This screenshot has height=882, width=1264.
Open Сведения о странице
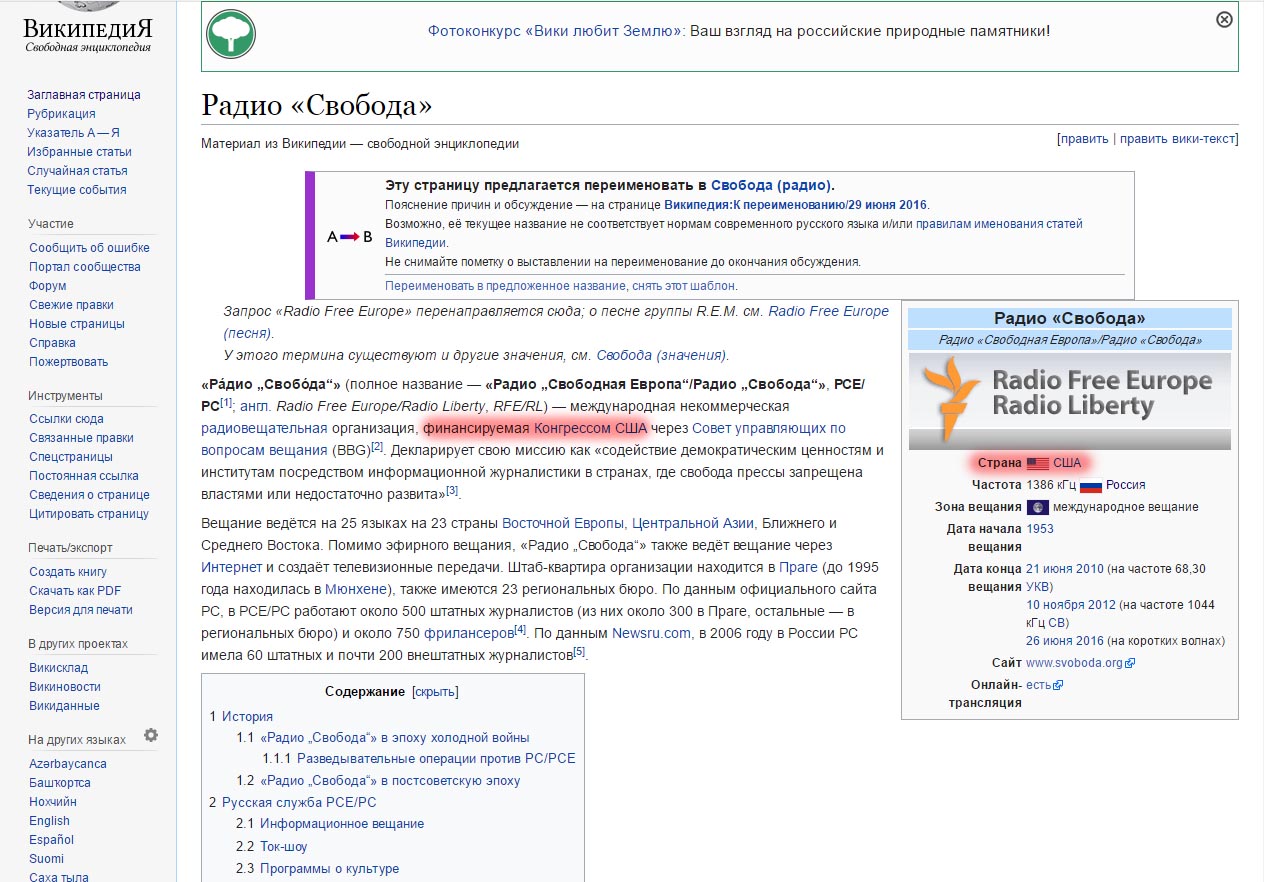click(89, 495)
